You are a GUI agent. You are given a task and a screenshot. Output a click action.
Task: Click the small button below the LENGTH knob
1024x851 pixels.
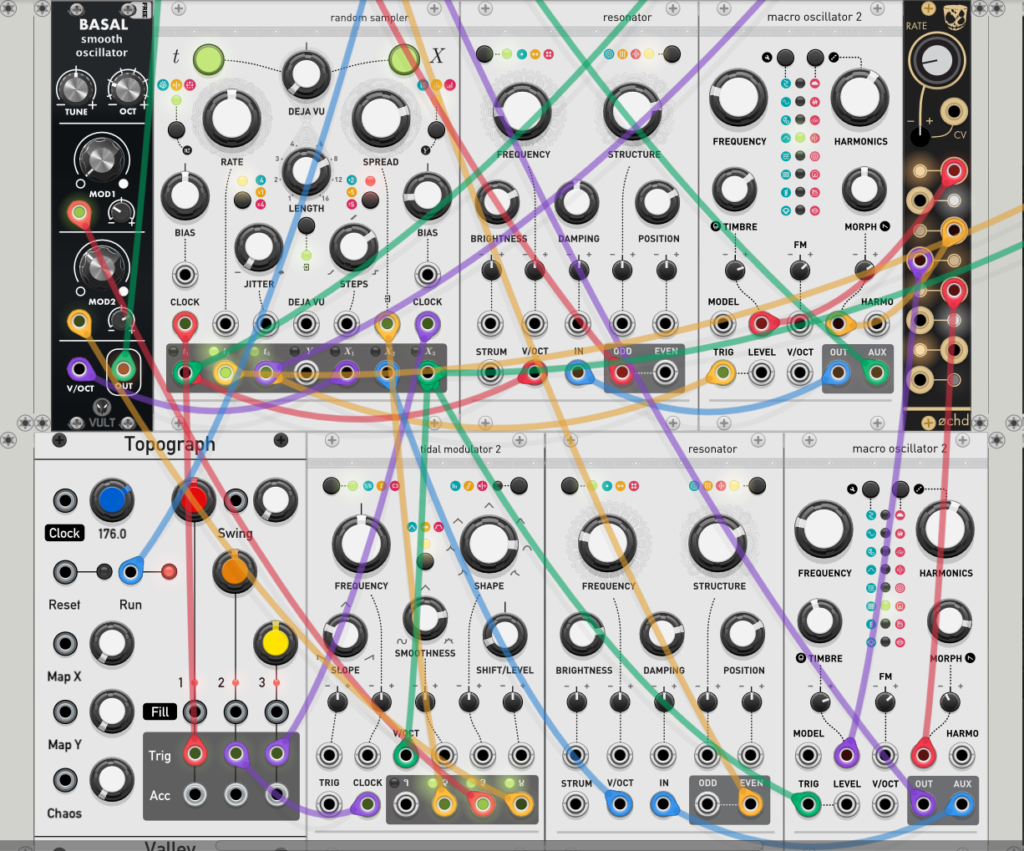tap(306, 226)
